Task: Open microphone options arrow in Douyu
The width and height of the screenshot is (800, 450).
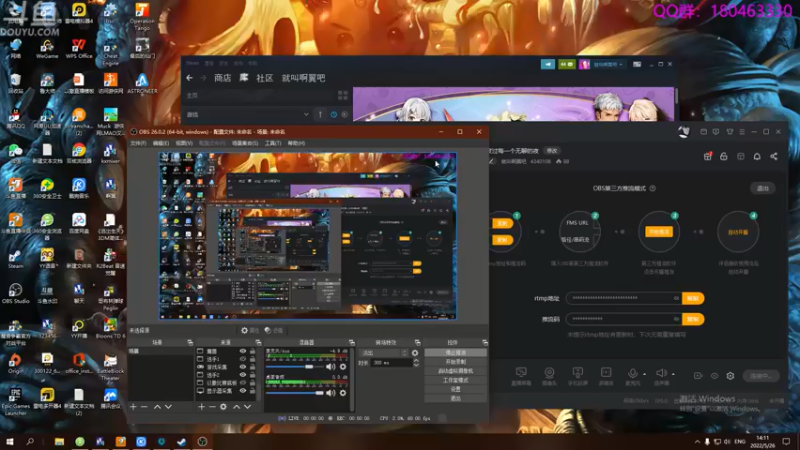Action: click(644, 374)
